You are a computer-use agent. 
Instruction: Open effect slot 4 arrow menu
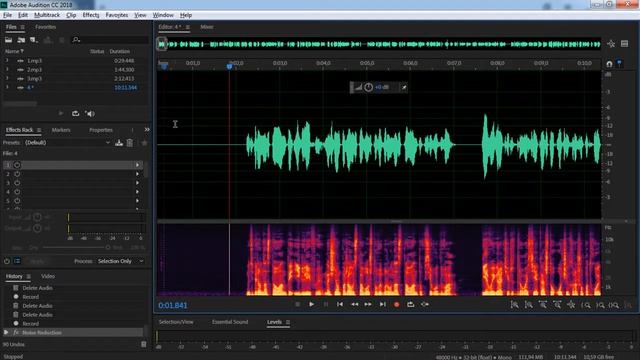137,192
